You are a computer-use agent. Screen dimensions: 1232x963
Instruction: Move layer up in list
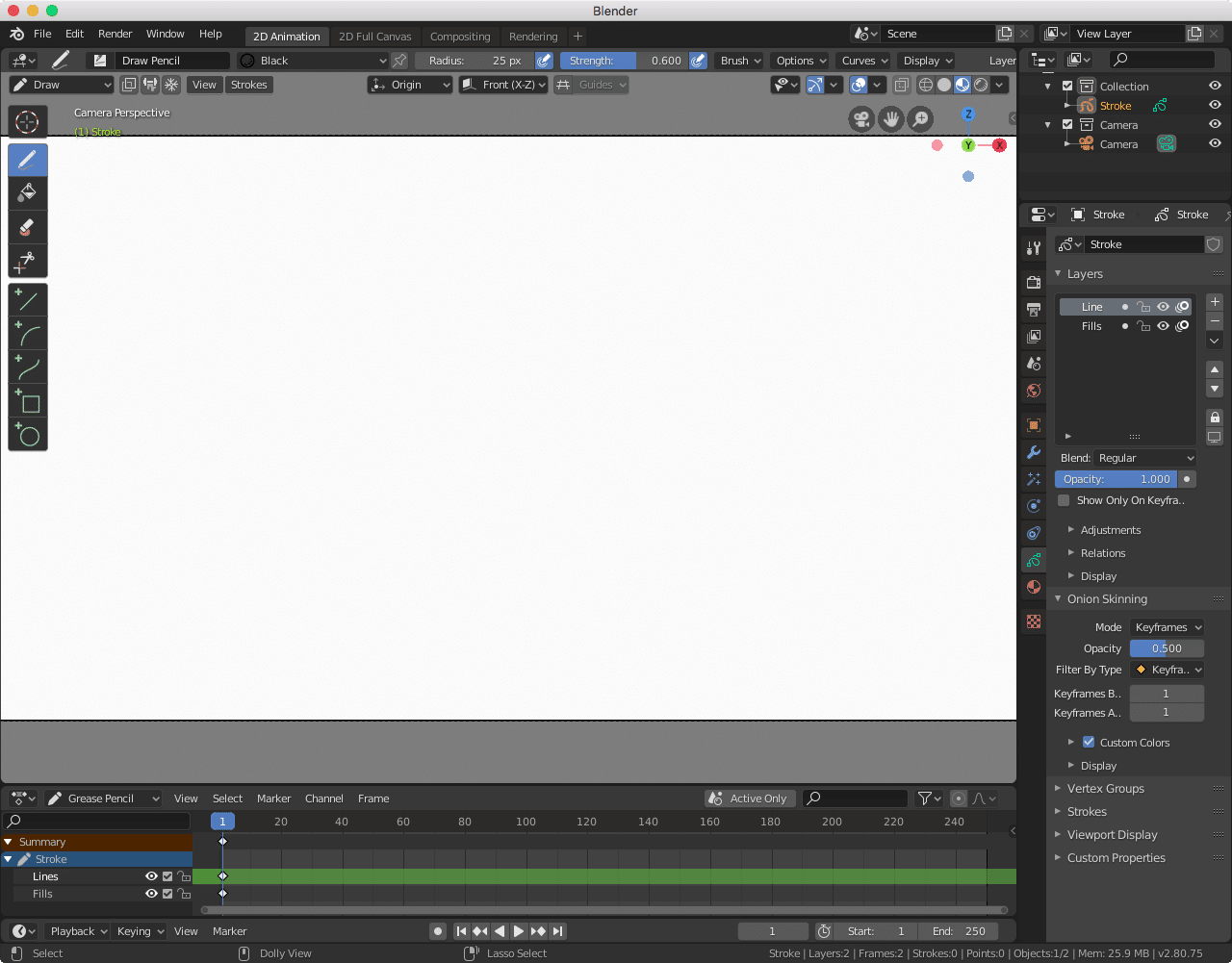1215,369
